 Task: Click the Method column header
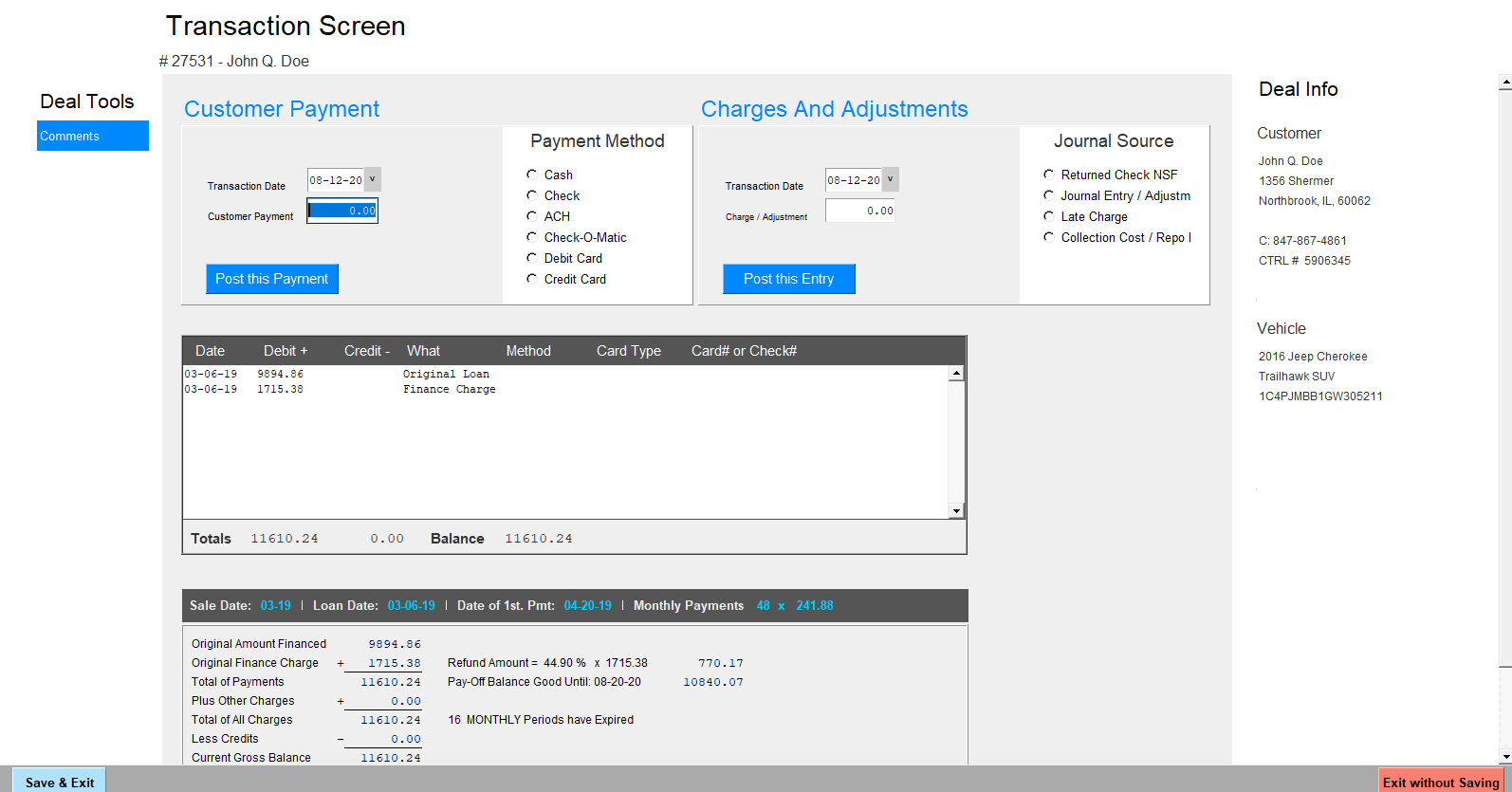(528, 351)
